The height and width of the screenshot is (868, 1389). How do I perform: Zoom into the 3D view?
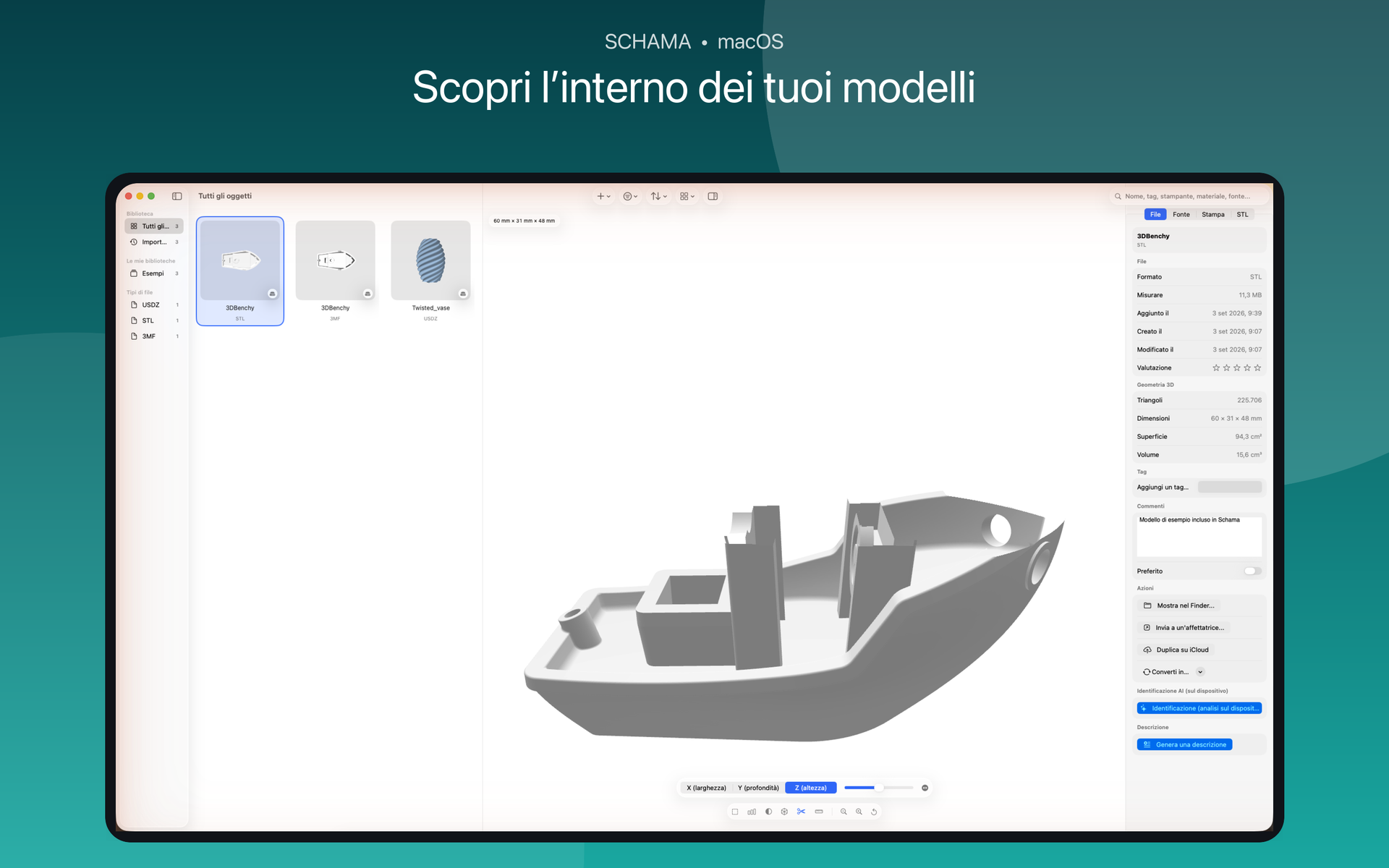point(859,812)
